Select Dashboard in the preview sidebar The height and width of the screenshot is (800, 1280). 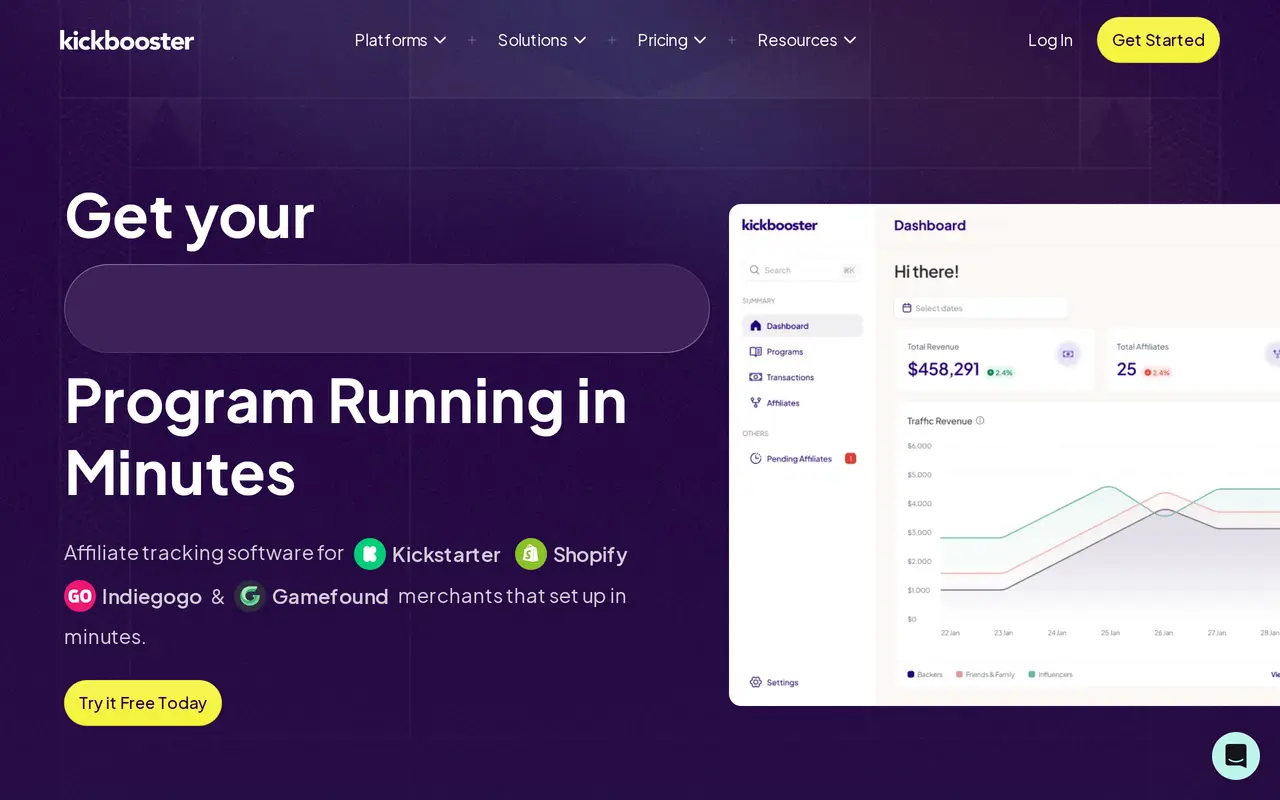pos(803,326)
